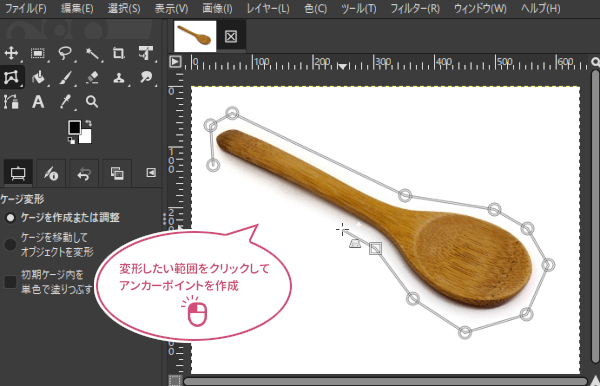Select the Cage Transform tool
Screen dimensions: 600x386
coord(11,77)
